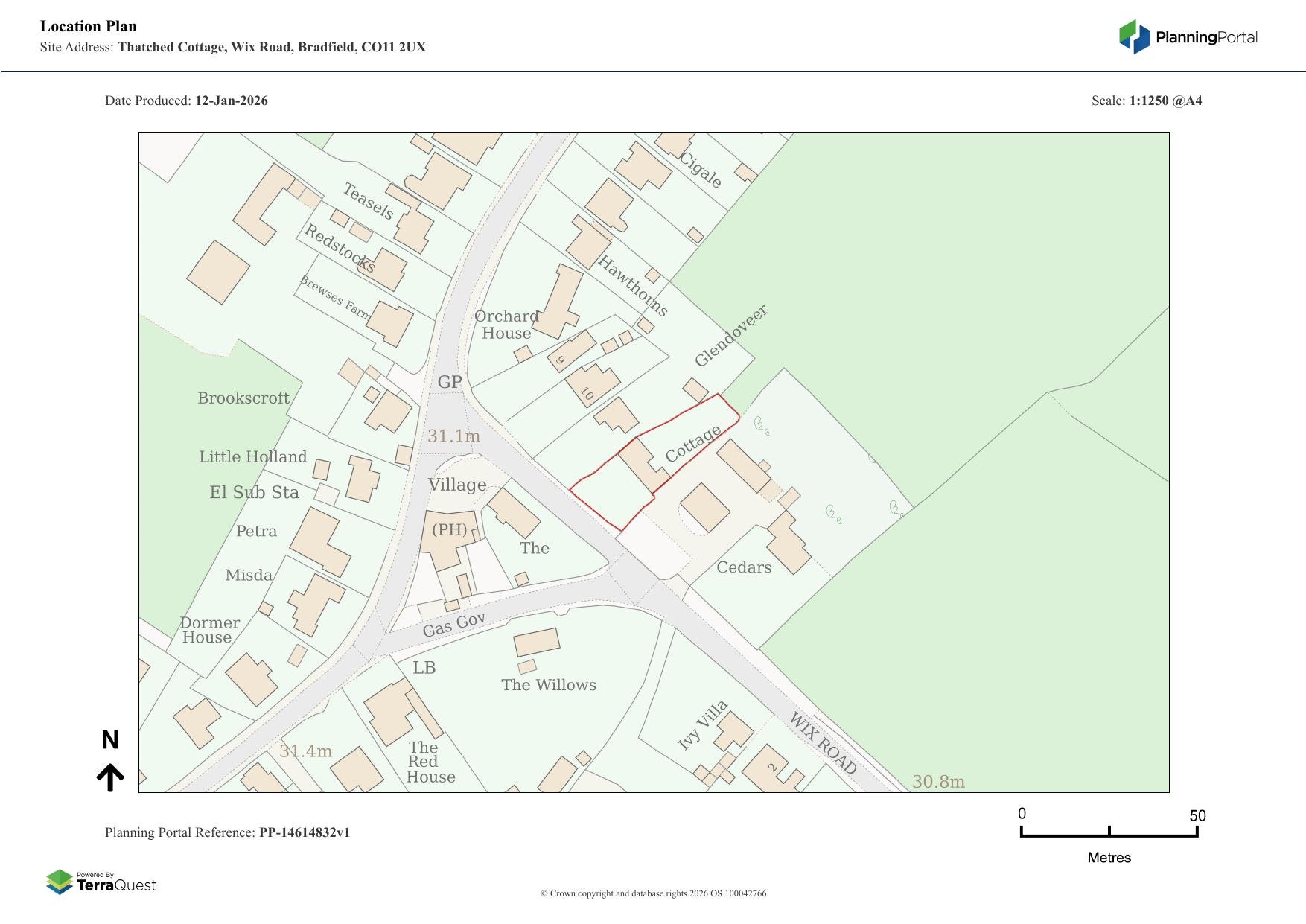The width and height of the screenshot is (1306, 924).
Task: Click the 30.8m spot height label
Action: [x=938, y=782]
